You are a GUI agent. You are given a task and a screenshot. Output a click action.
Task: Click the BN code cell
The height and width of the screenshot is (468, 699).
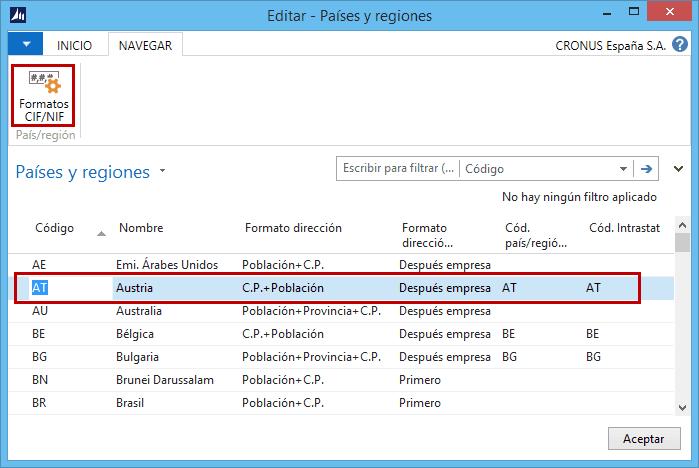coord(40,380)
